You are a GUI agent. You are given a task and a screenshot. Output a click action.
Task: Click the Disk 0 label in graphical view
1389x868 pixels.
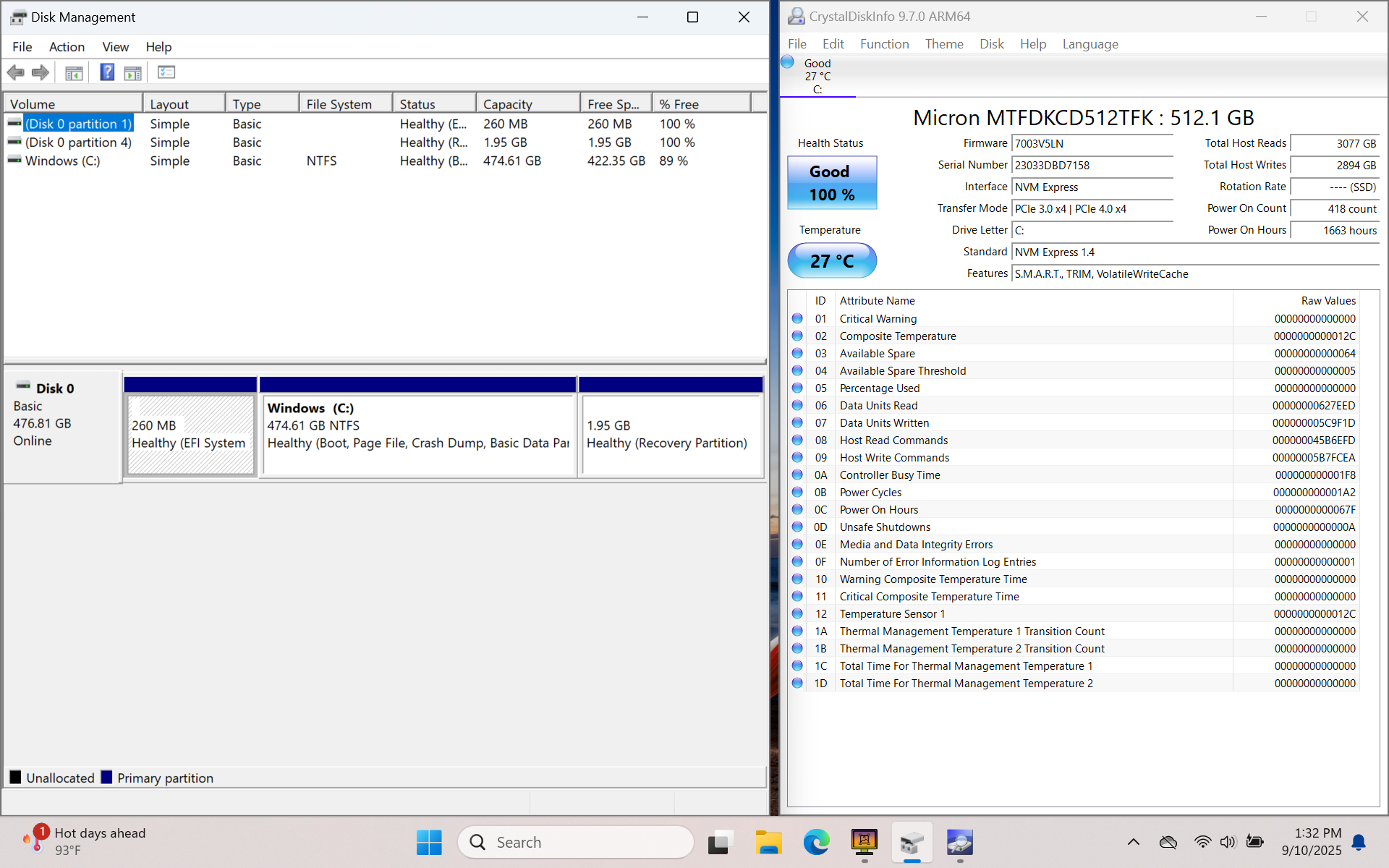55,388
